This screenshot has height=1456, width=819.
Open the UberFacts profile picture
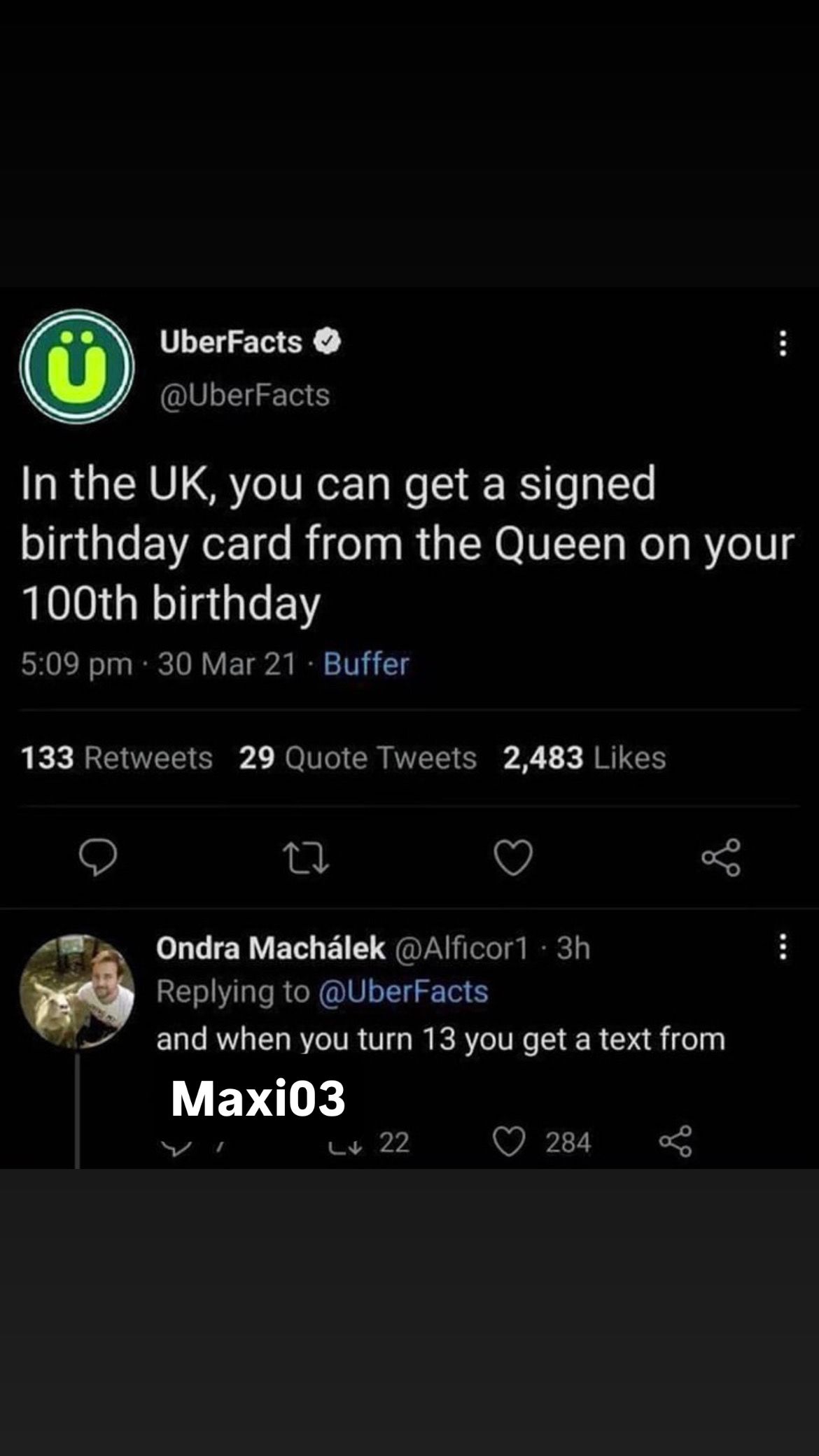(x=77, y=367)
